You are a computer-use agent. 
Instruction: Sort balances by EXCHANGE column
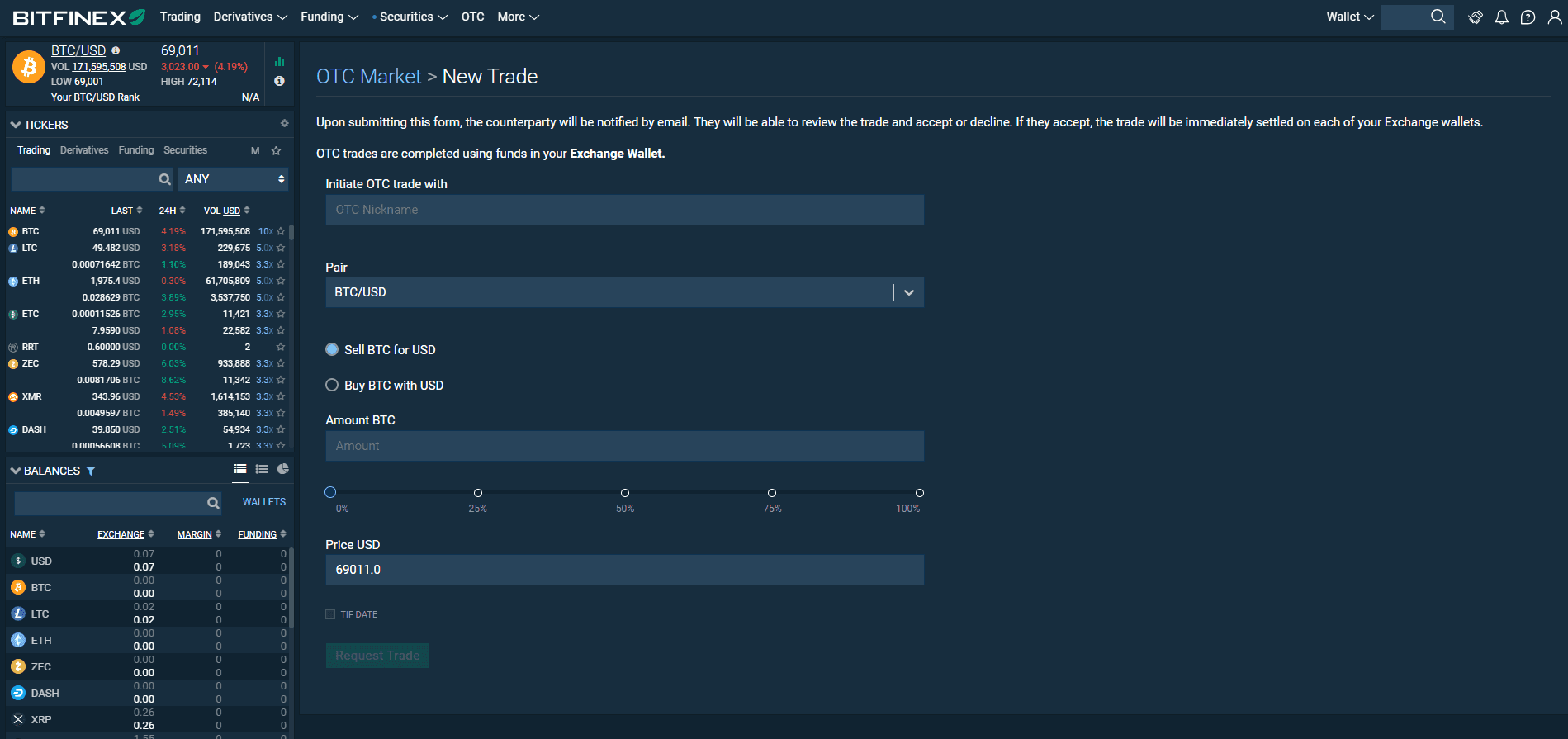click(126, 534)
